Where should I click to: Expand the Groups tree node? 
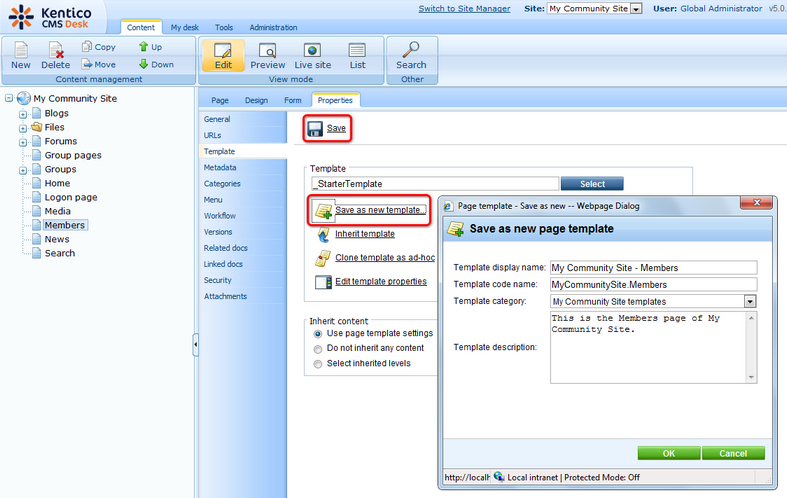23,171
